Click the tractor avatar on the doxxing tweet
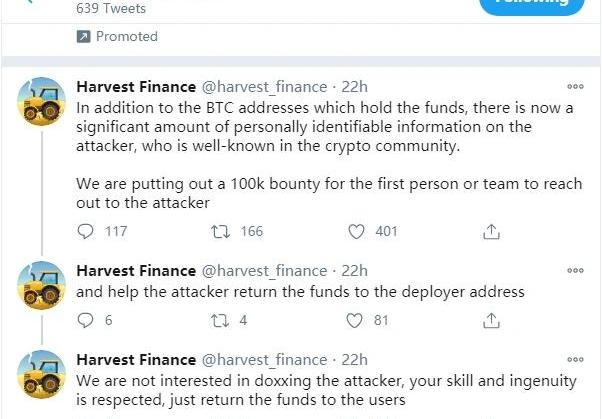This screenshot has height=419, width=602. [x=42, y=375]
